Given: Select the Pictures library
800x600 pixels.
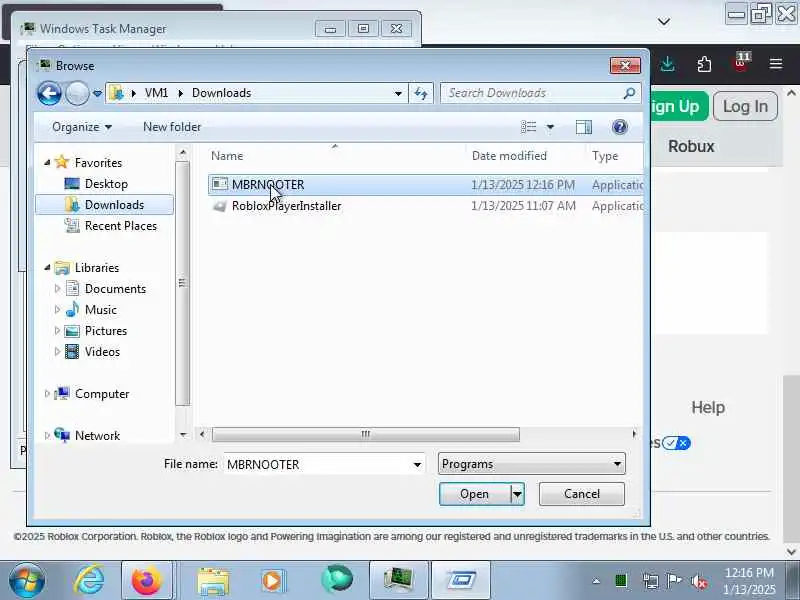Looking at the screenshot, I should pos(106,331).
